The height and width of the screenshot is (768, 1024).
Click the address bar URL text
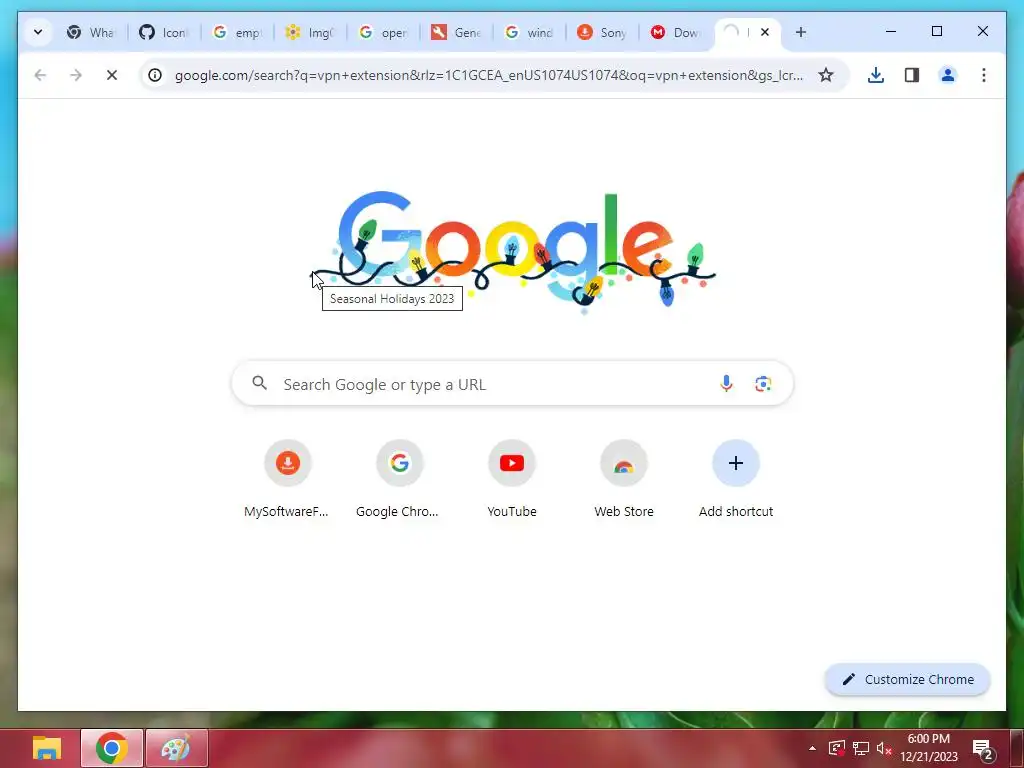point(488,75)
